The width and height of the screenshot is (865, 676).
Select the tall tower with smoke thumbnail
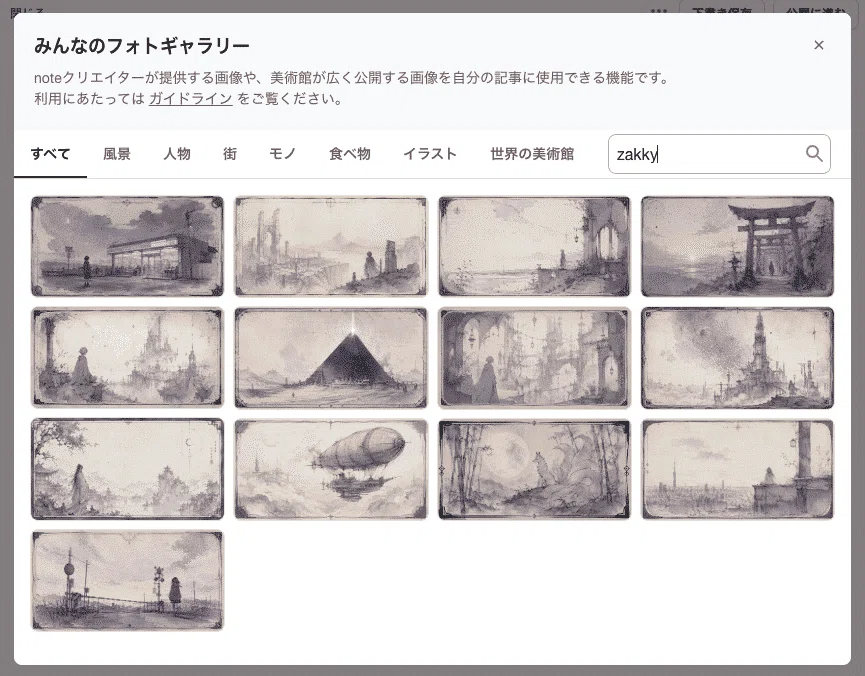tap(738, 358)
